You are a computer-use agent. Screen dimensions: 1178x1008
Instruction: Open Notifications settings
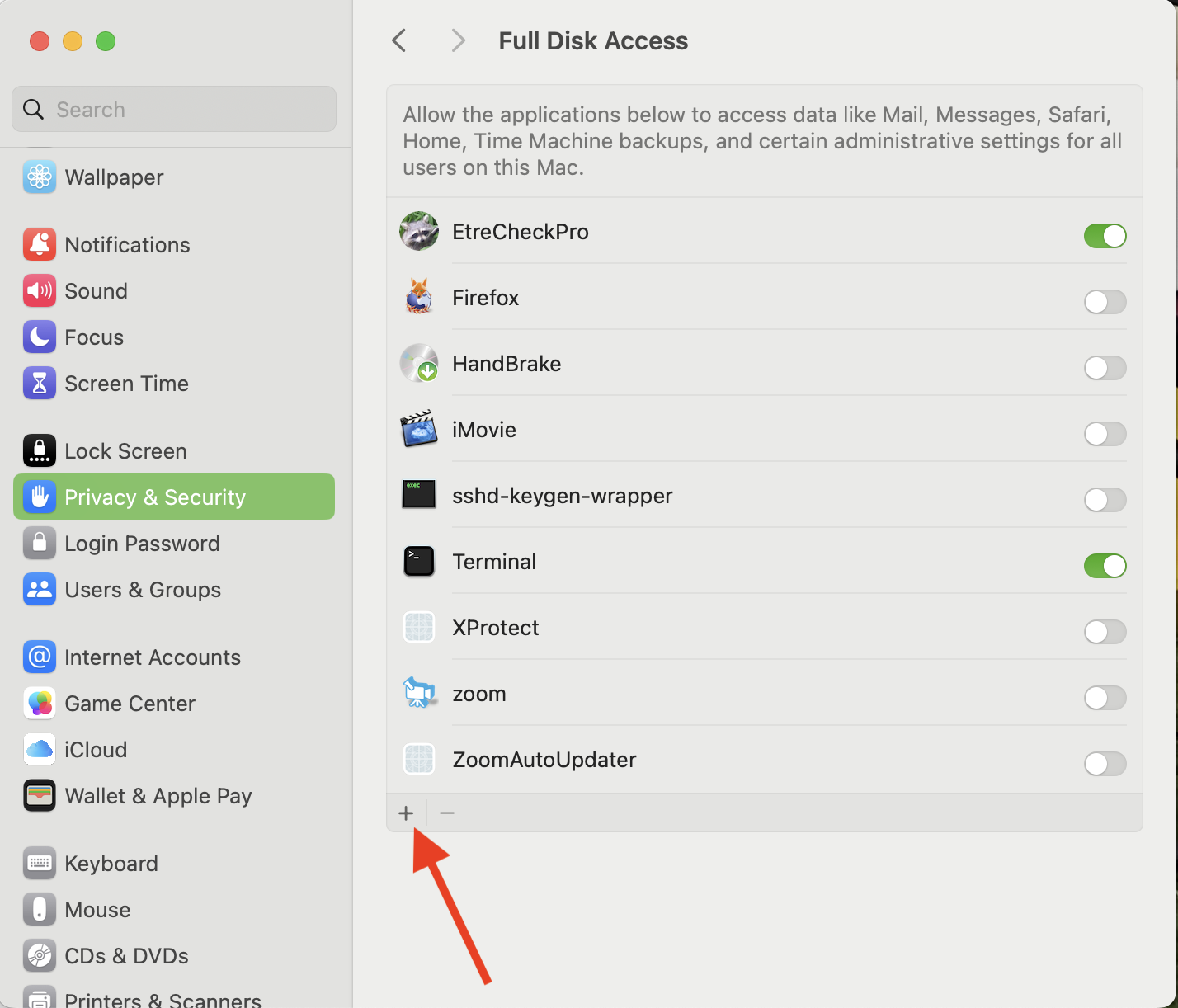pyautogui.click(x=174, y=245)
